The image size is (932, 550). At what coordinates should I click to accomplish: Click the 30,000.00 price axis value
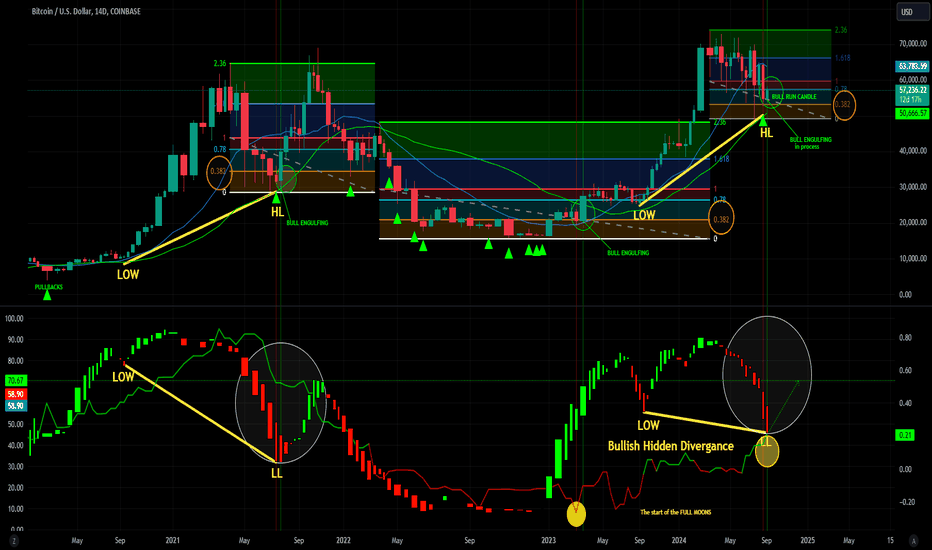click(x=913, y=187)
